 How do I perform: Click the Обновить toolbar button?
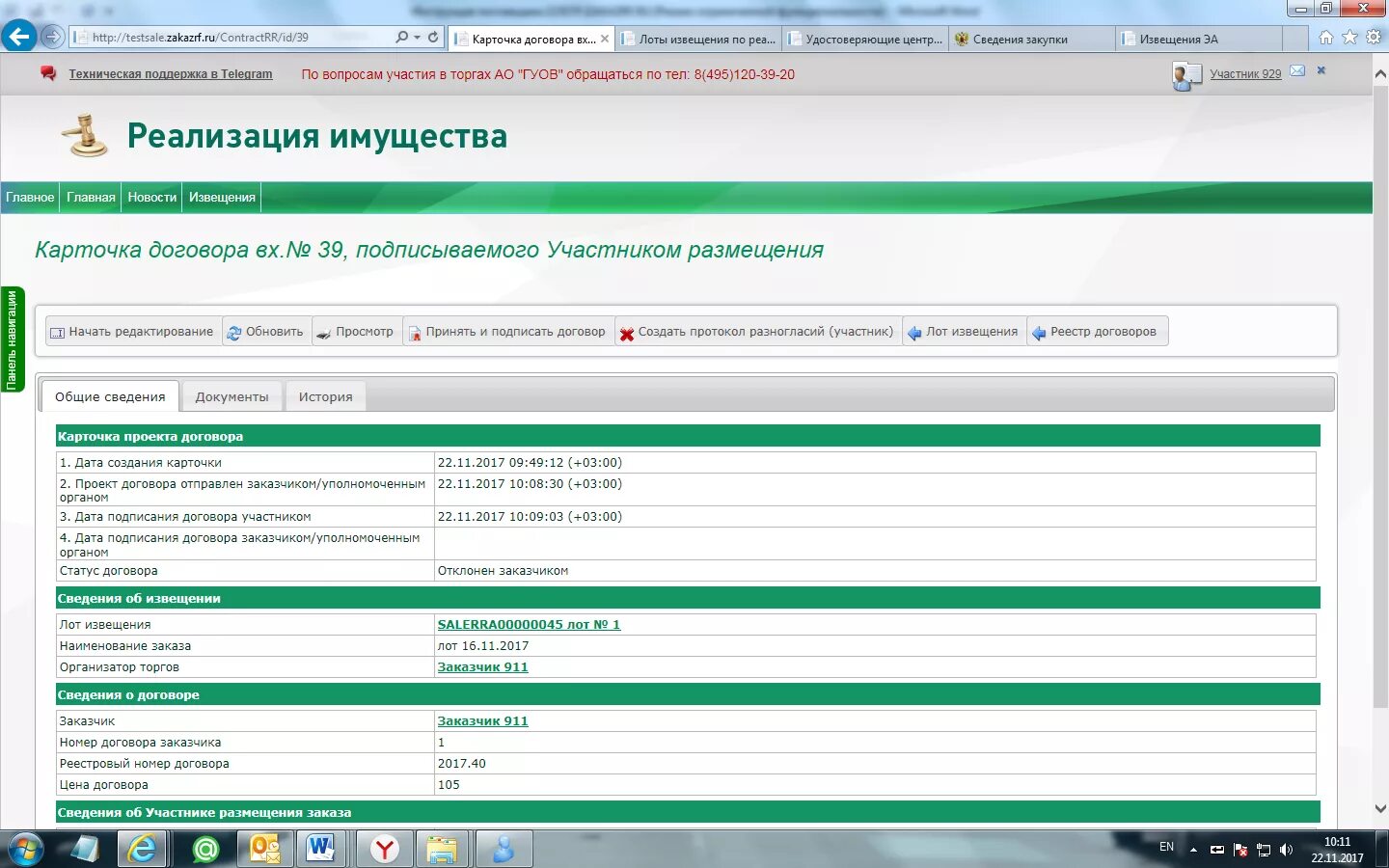pos(265,332)
